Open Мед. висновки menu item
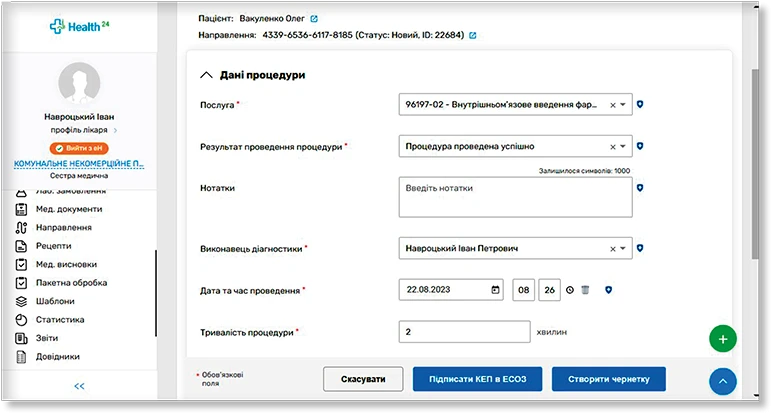 [x=66, y=265]
